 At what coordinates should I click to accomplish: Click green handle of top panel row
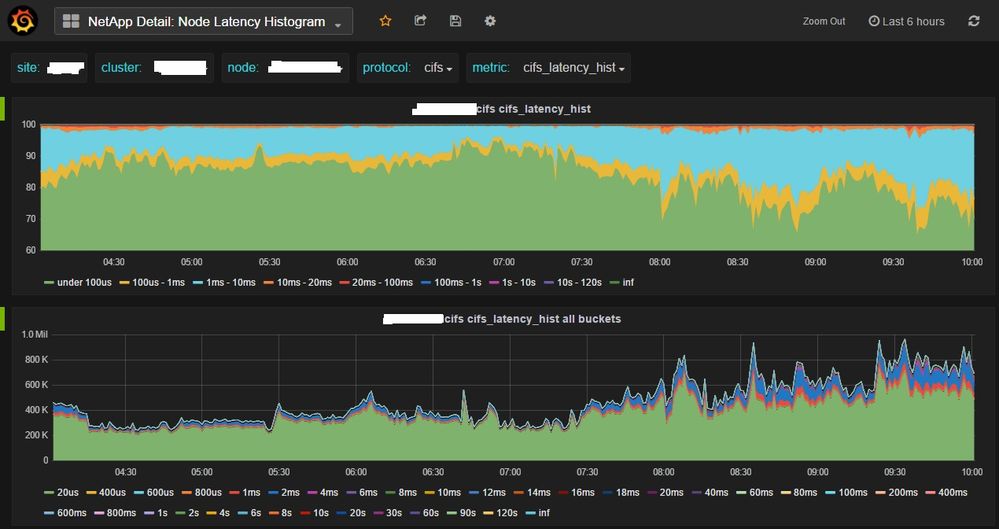(3, 108)
